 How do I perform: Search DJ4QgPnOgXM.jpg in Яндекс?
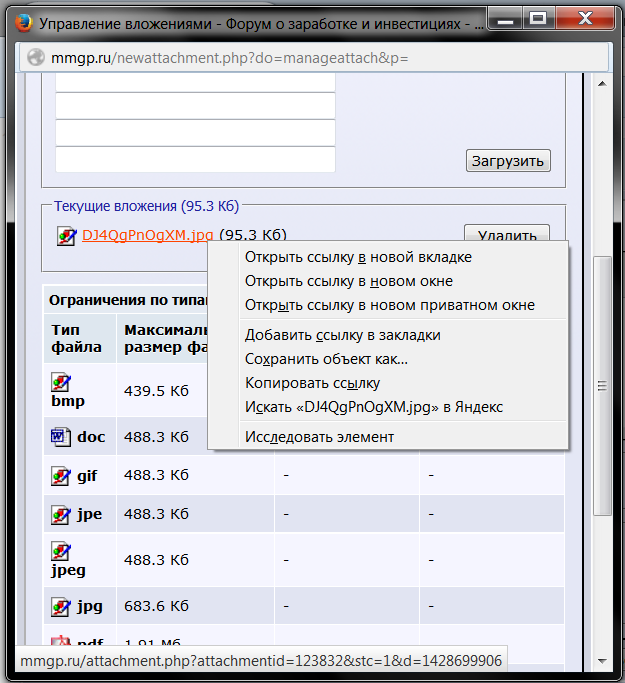point(373,407)
